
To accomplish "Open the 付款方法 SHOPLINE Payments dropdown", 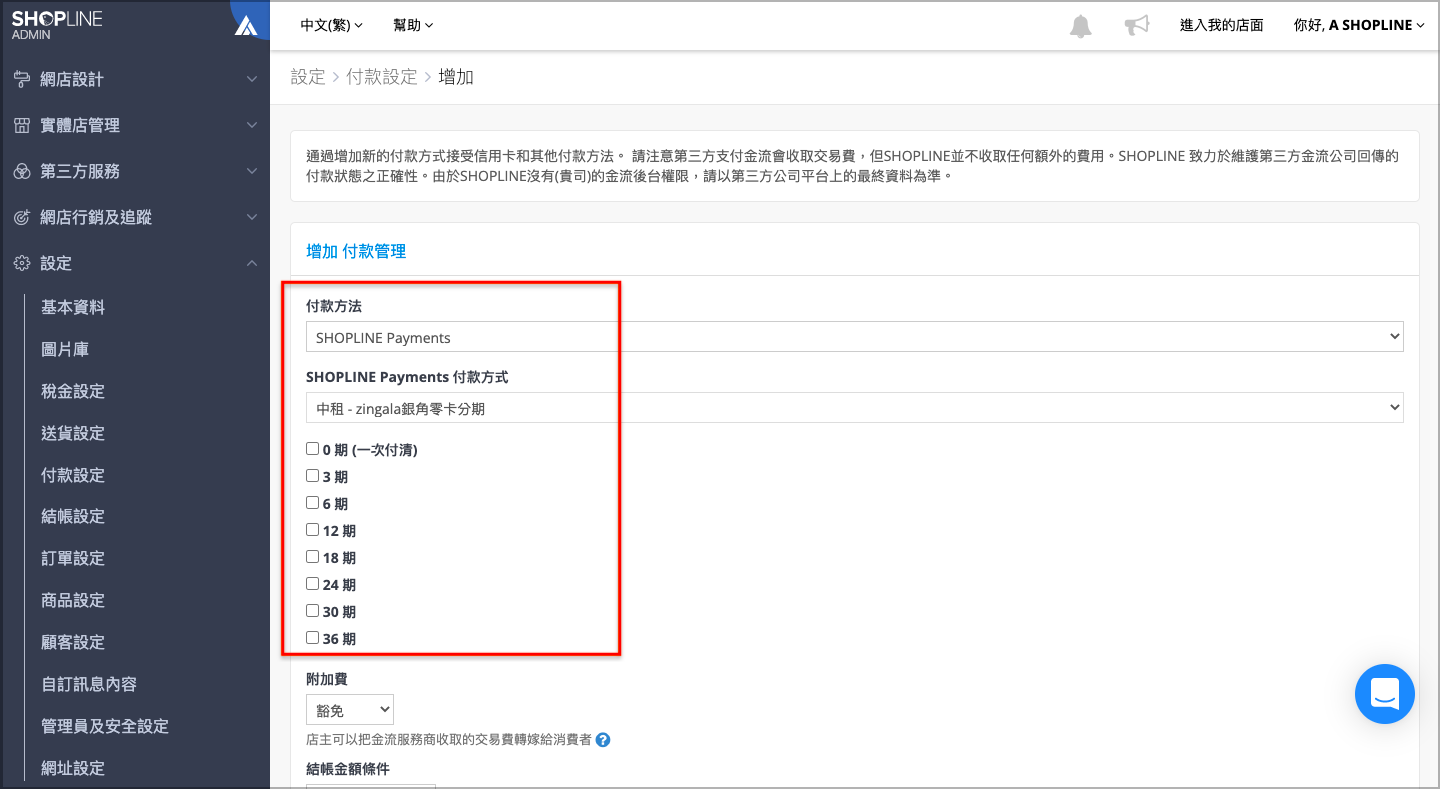I will click(x=852, y=336).
